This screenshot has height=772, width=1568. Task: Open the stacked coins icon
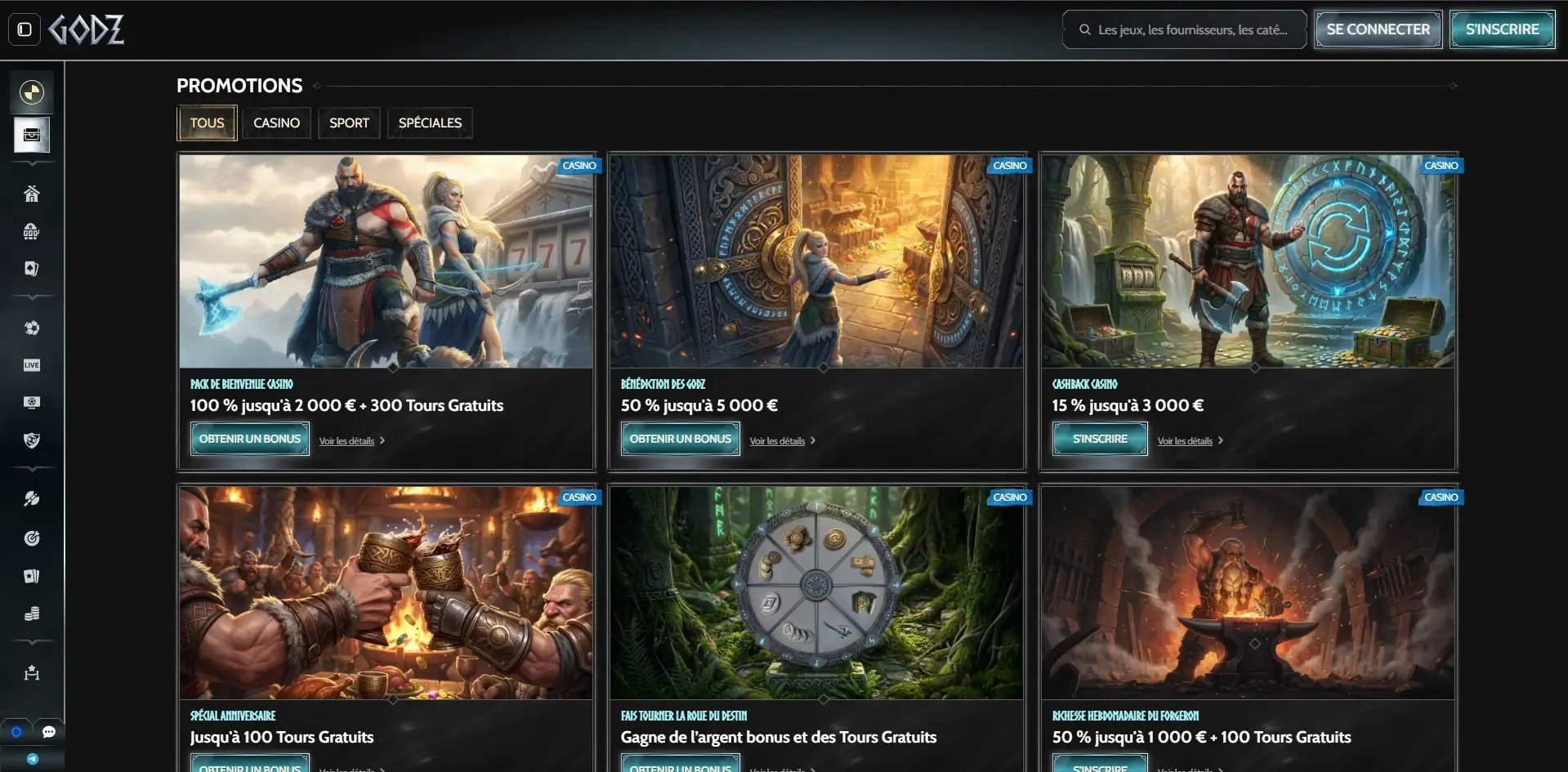tap(32, 614)
